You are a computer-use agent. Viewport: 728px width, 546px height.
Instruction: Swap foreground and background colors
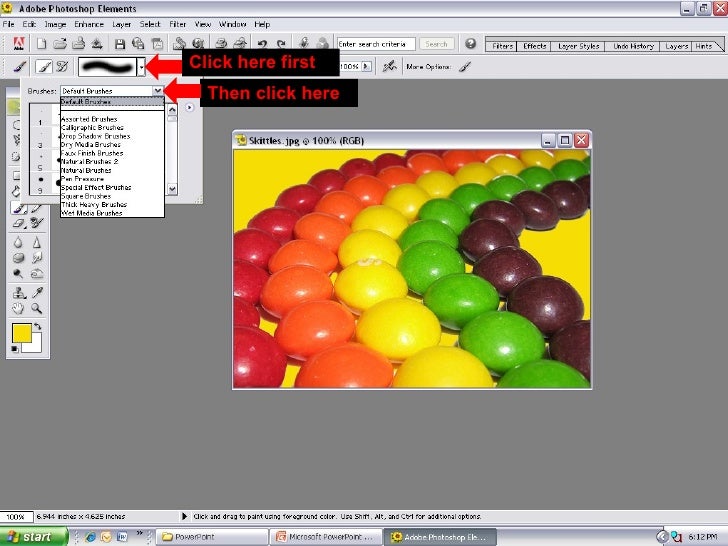pos(38,327)
